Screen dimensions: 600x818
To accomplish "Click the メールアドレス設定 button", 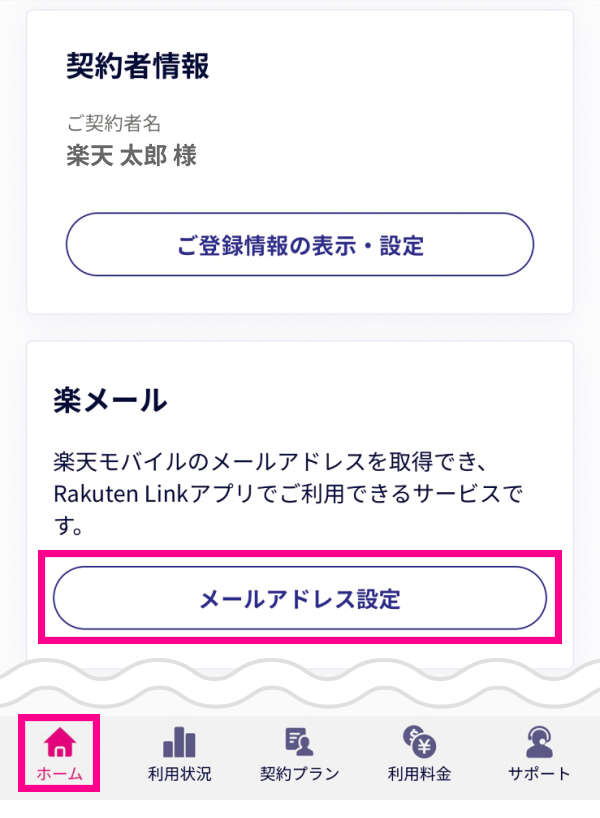I will (299, 598).
